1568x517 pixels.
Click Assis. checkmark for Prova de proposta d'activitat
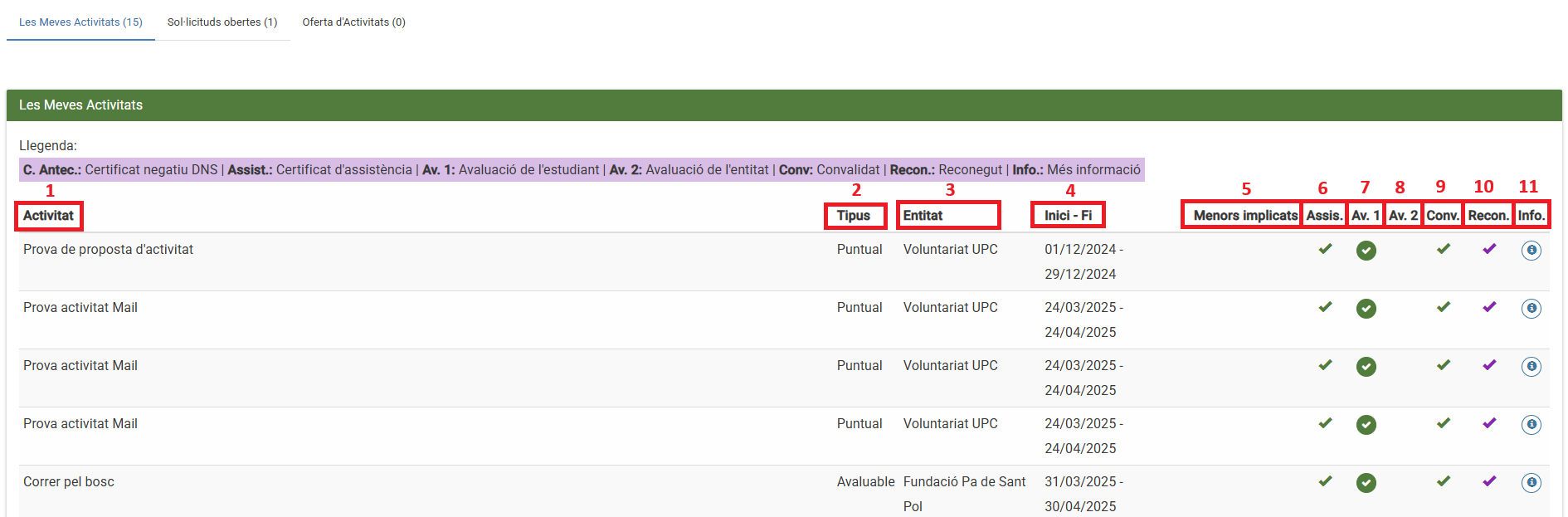coord(1325,249)
